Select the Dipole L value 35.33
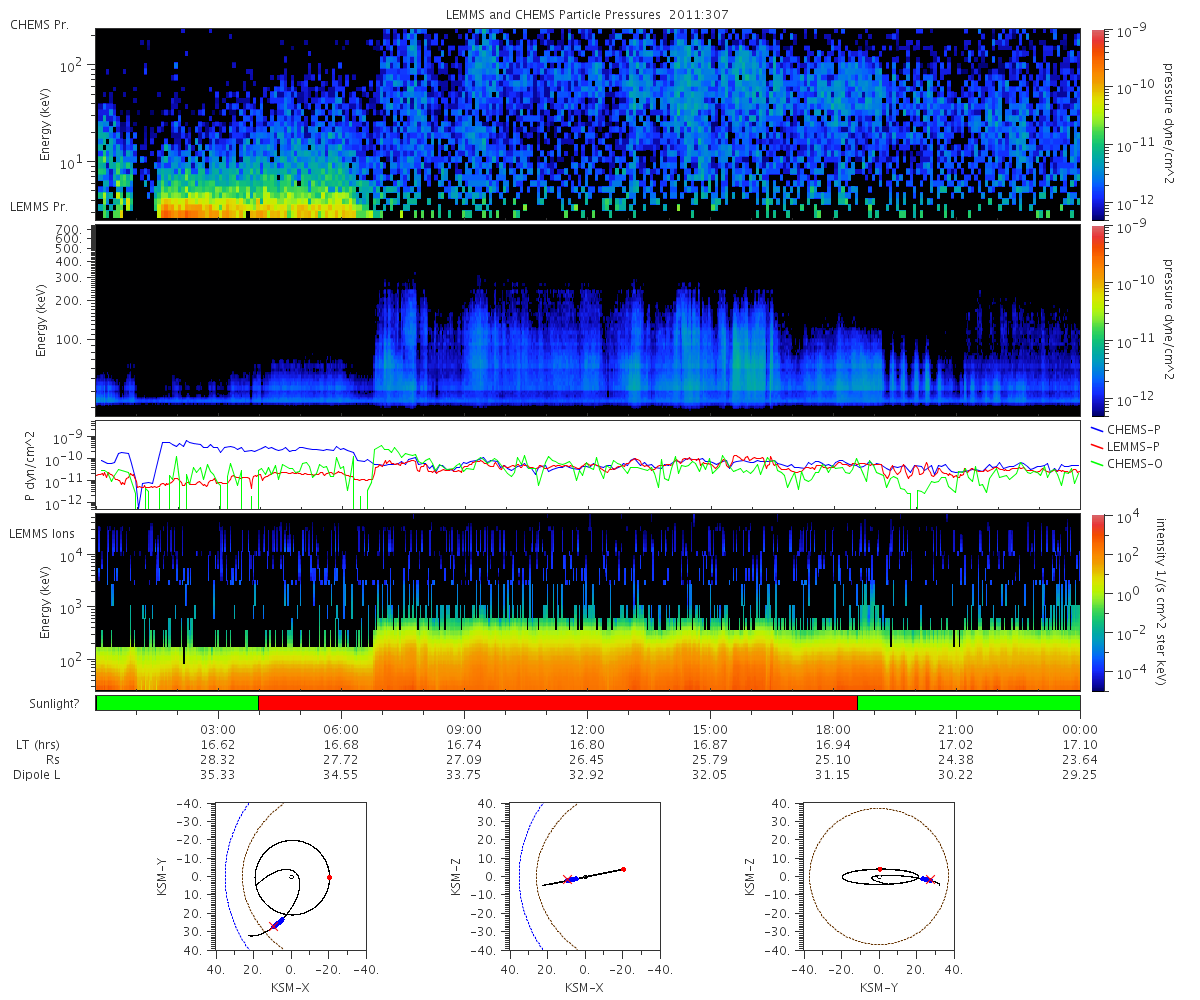 click(x=218, y=775)
